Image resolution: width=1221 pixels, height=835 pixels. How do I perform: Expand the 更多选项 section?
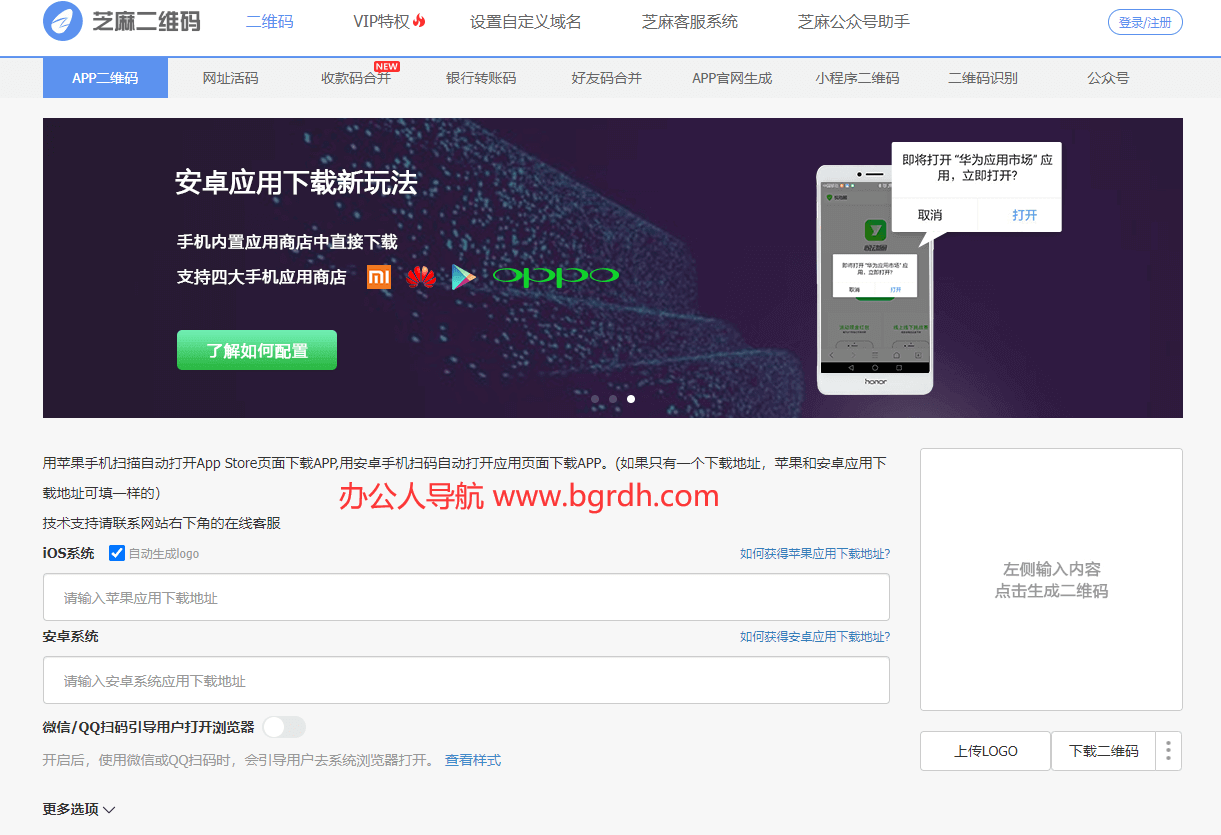point(79,809)
